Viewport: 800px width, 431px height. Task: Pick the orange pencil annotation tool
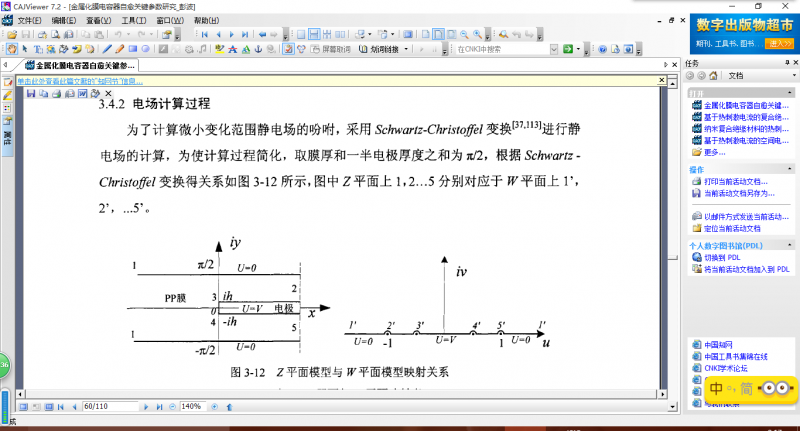tap(119, 49)
